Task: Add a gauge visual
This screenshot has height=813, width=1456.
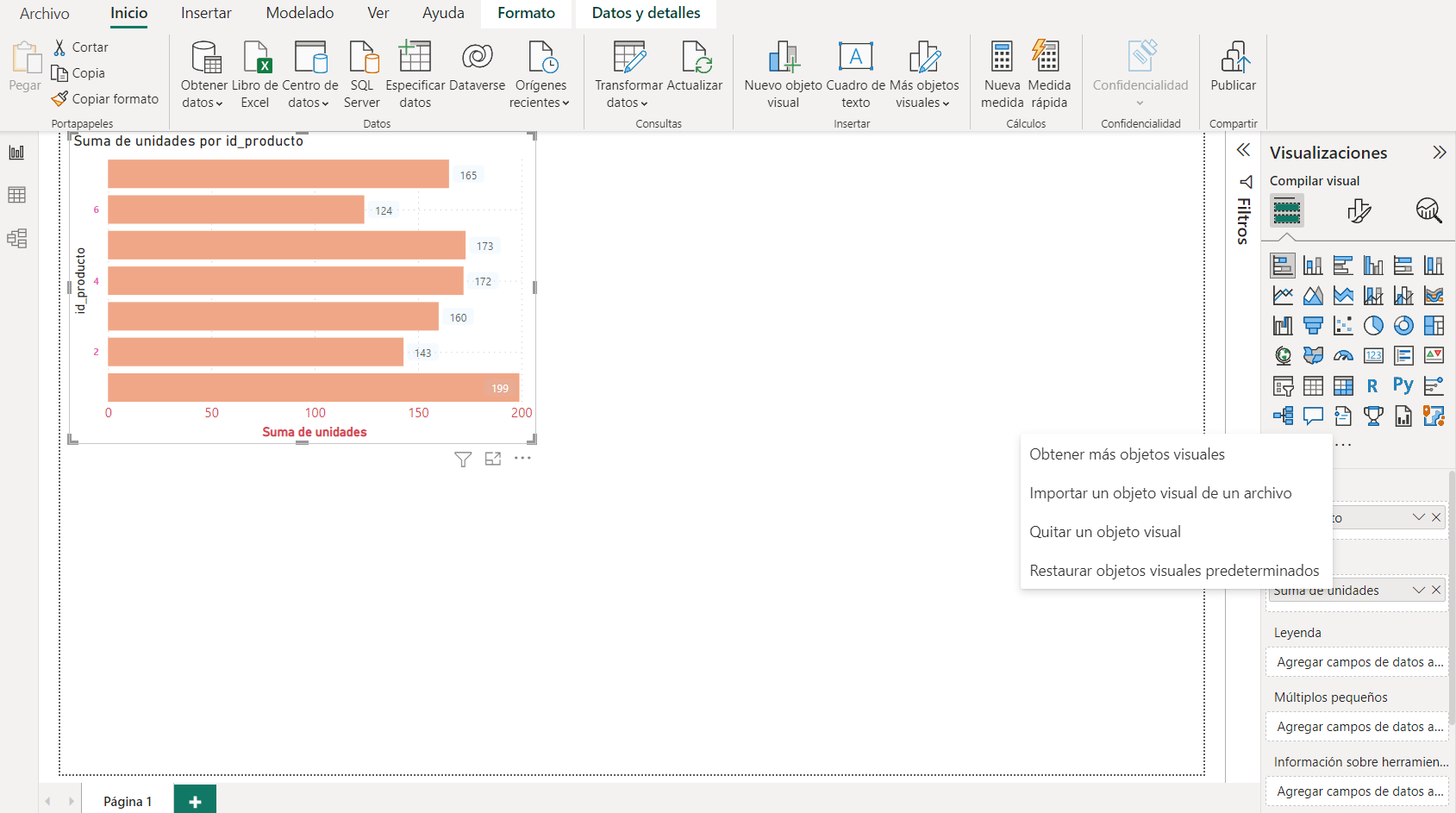Action: (x=1343, y=355)
